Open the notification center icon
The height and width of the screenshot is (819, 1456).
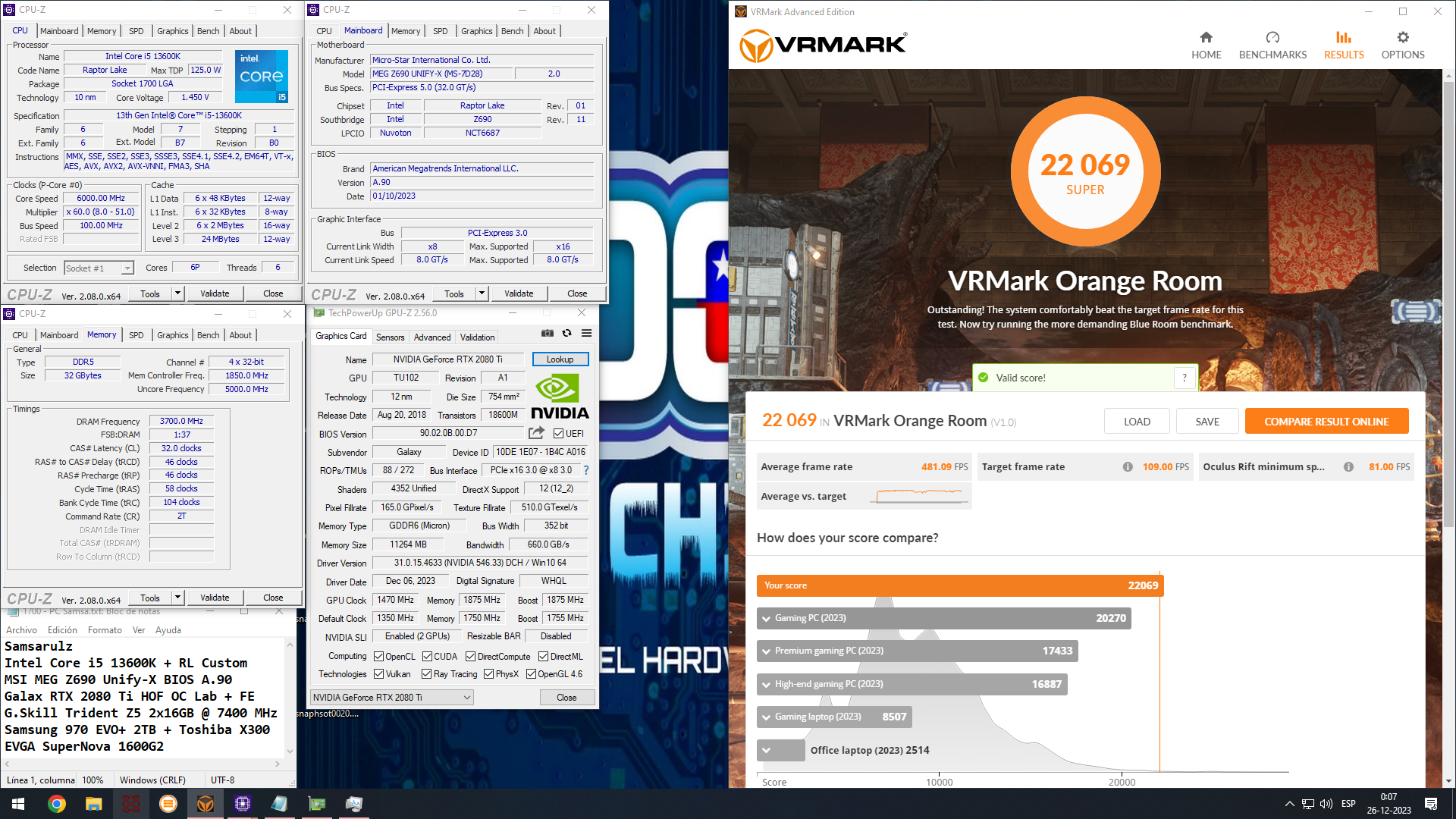point(1431,804)
